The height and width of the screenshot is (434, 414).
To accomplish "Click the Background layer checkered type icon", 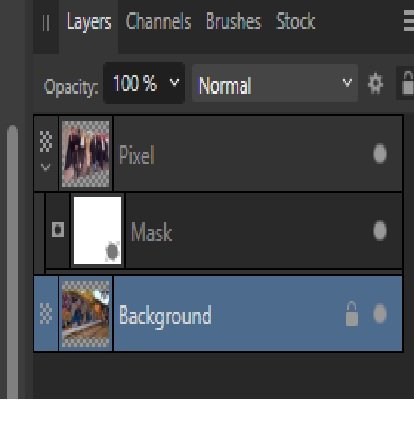I will coord(46,313).
